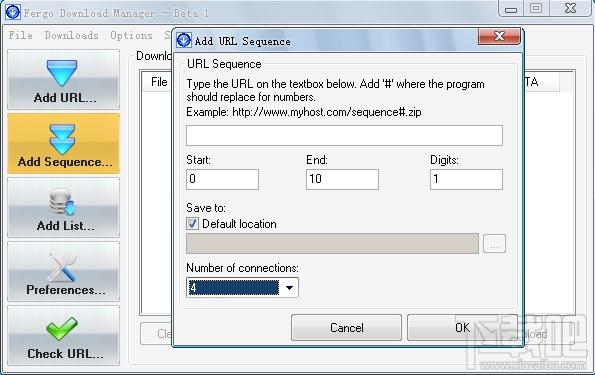Click the Fergo Download Manager title icon
Image resolution: width=595 pixels, height=375 pixels.
pos(13,12)
